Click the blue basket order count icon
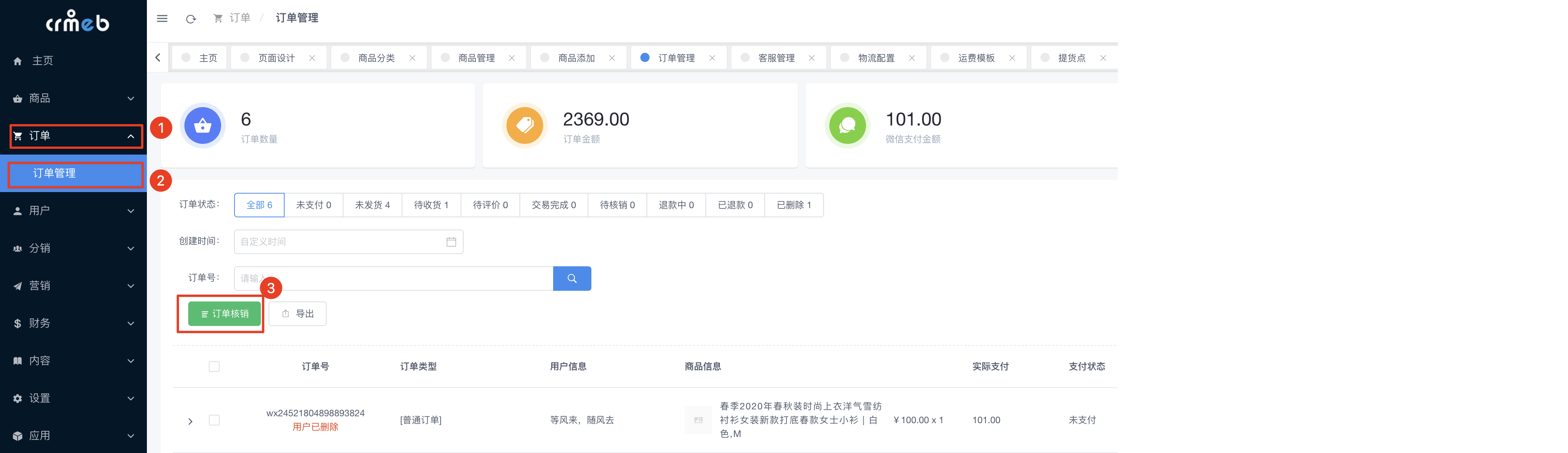This screenshot has width=1568, height=453. click(x=203, y=125)
